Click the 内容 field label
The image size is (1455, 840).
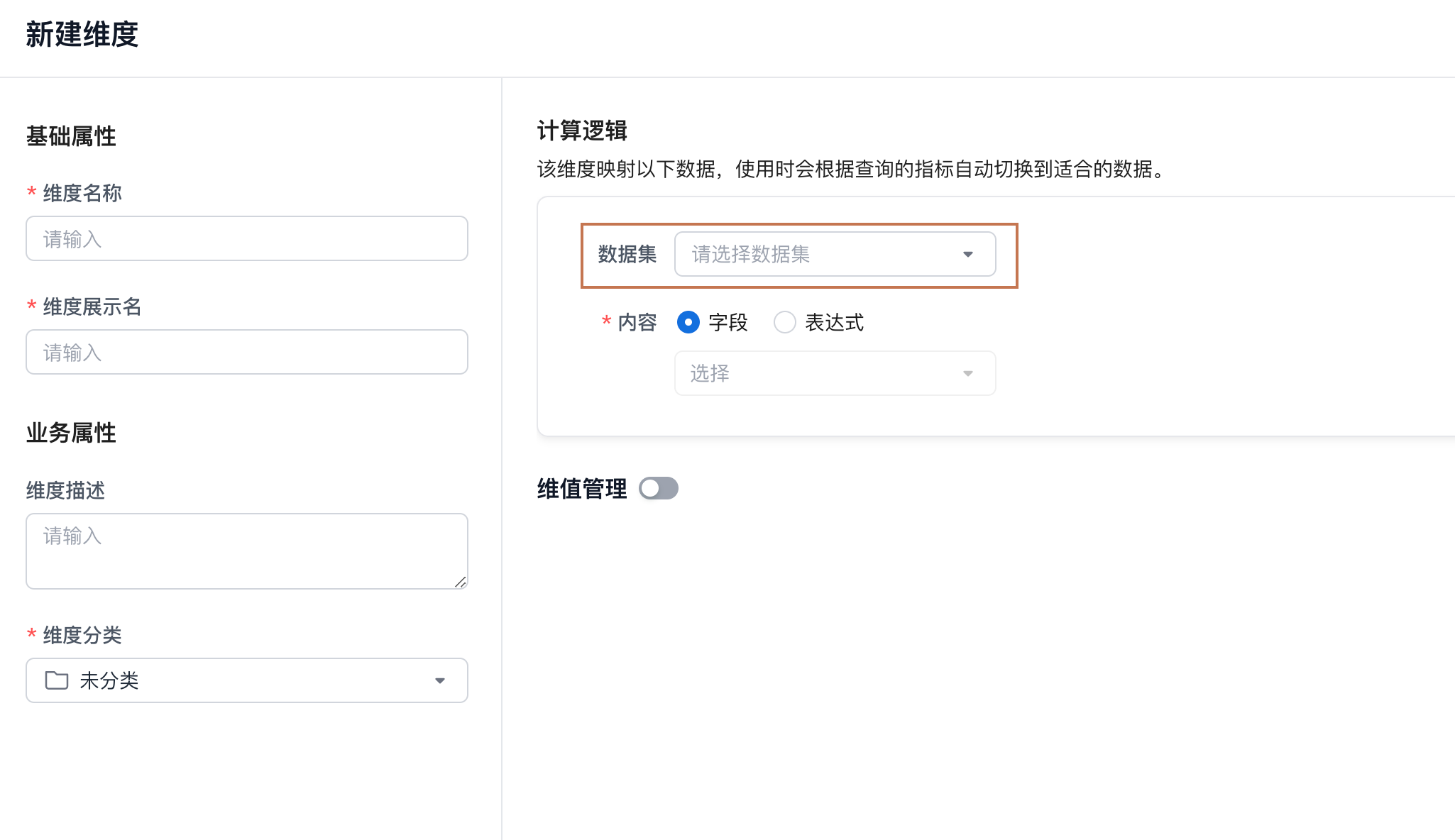click(637, 322)
